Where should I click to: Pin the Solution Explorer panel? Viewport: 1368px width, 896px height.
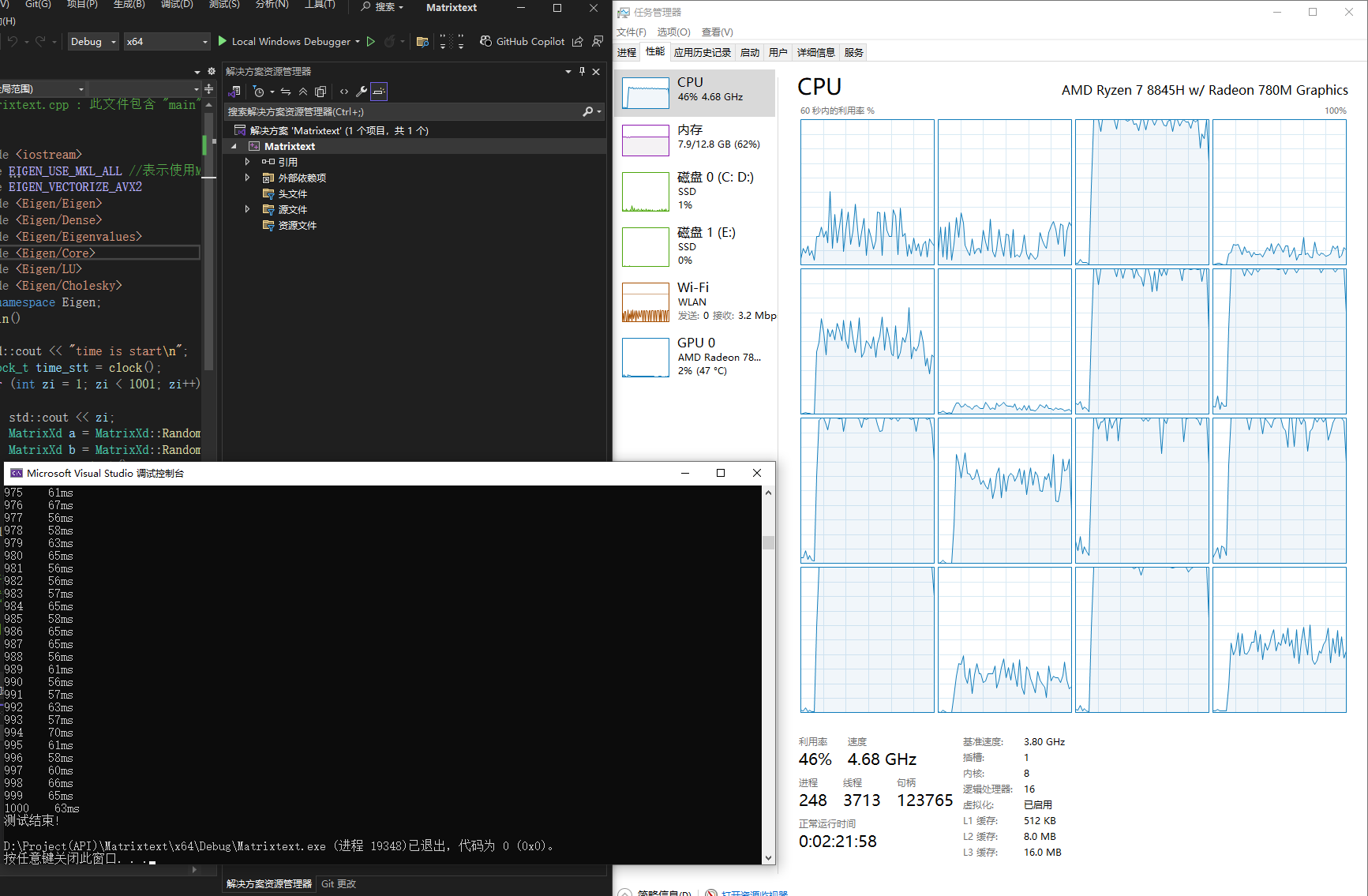click(582, 71)
